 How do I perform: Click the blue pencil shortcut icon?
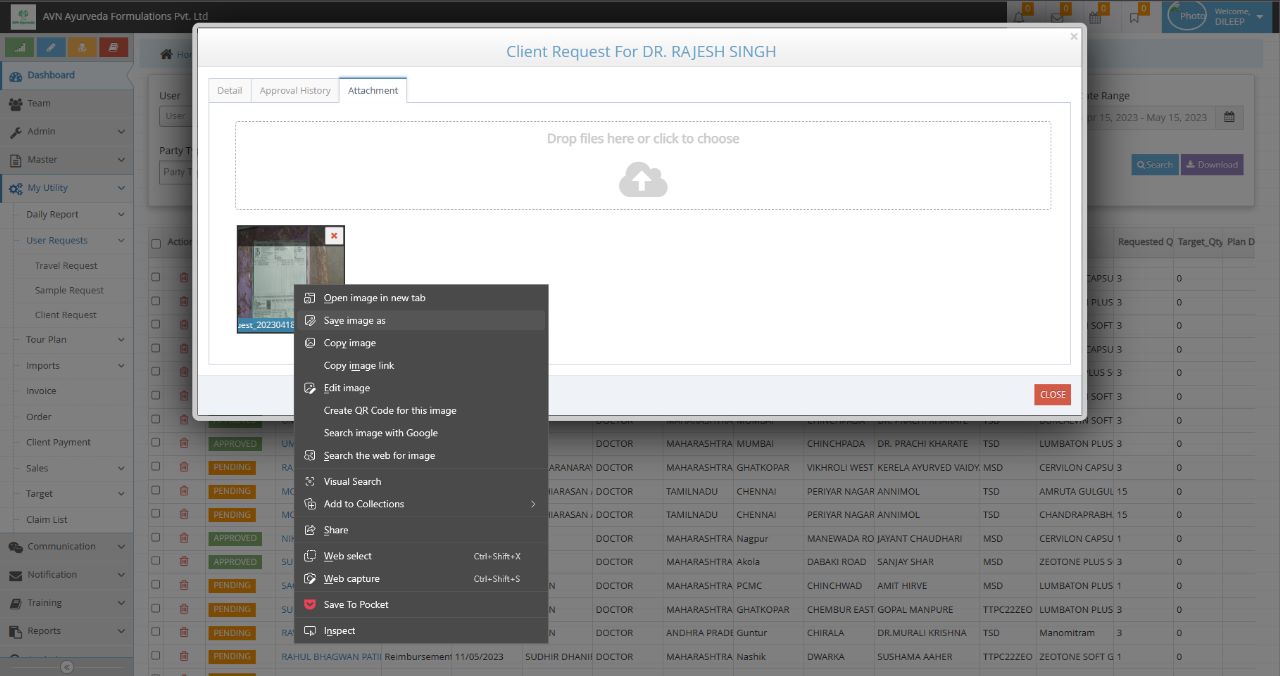tap(51, 47)
